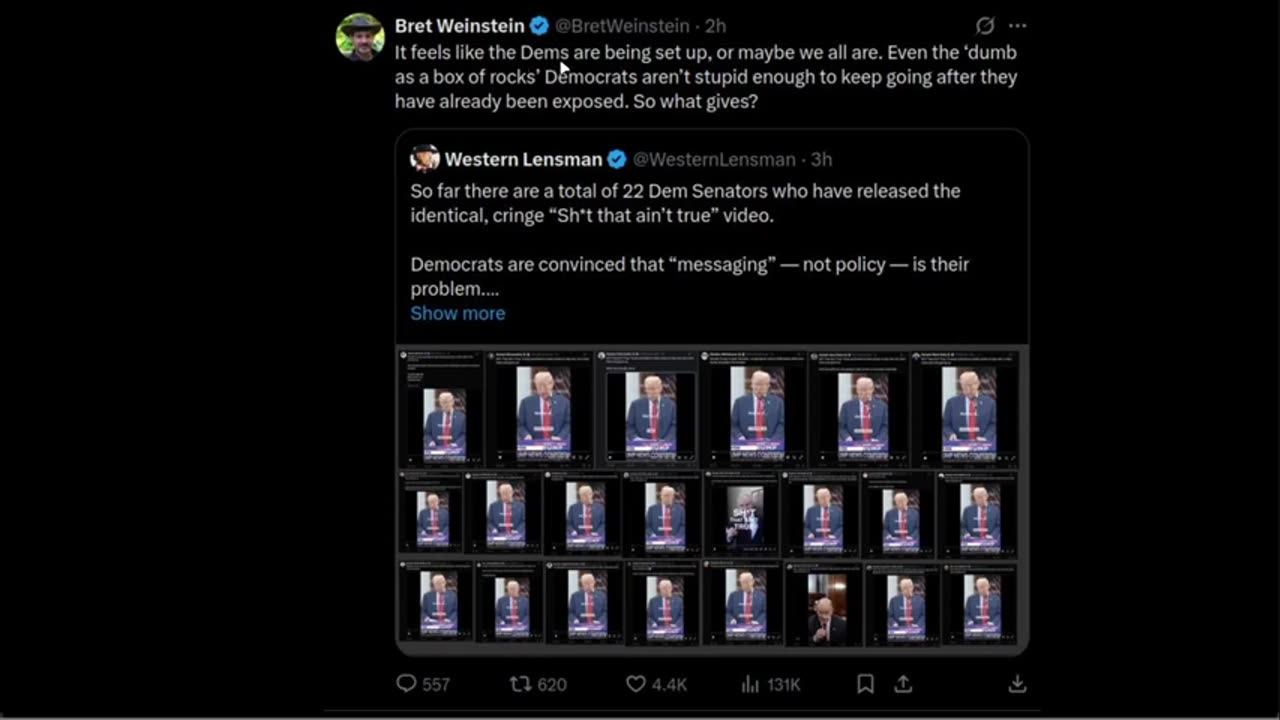Image resolution: width=1280 pixels, height=720 pixels.
Task: Click the share upload icon
Action: pos(903,684)
